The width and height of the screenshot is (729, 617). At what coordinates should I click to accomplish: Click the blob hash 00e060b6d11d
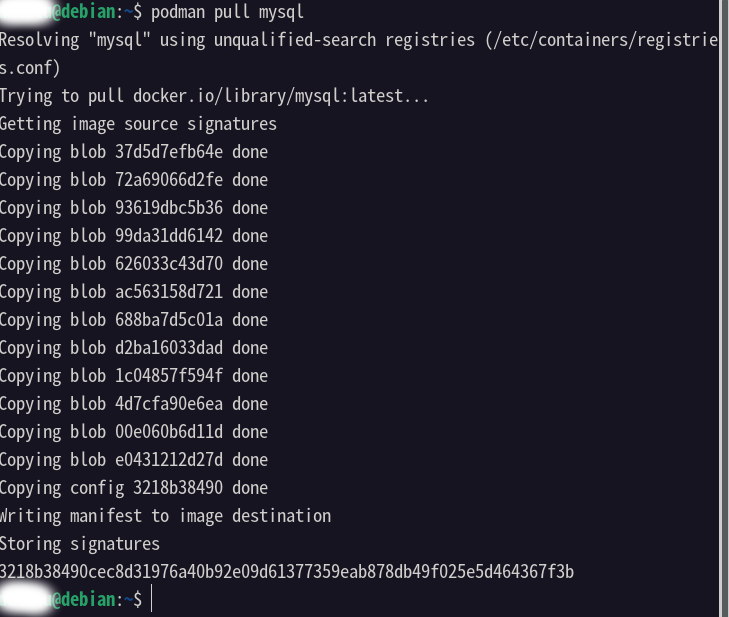169,432
